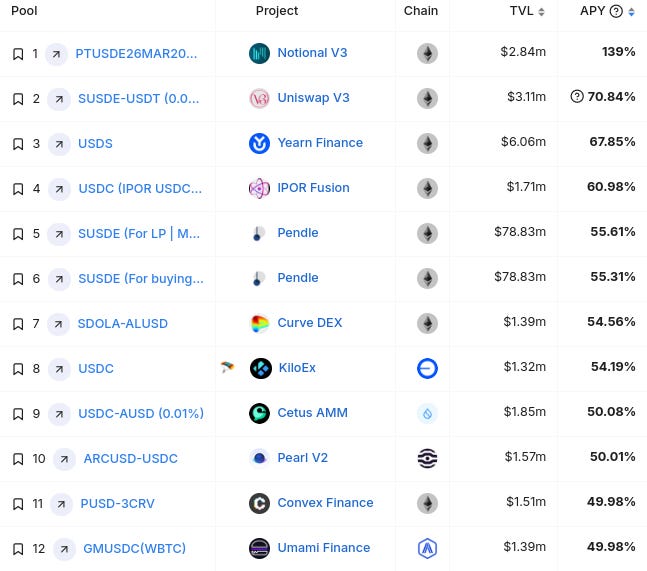This screenshot has width=647, height=571.
Task: Bookmark the PUSD-3CRV pool row
Action: (18, 503)
